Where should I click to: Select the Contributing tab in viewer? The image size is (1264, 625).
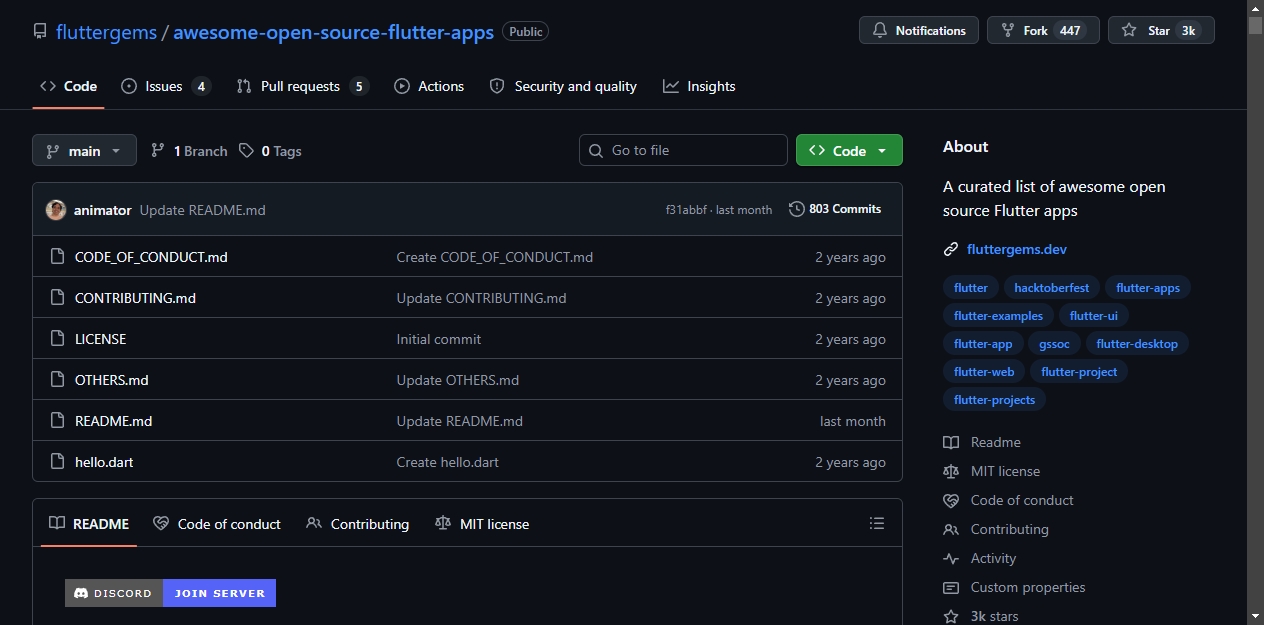[x=358, y=523]
